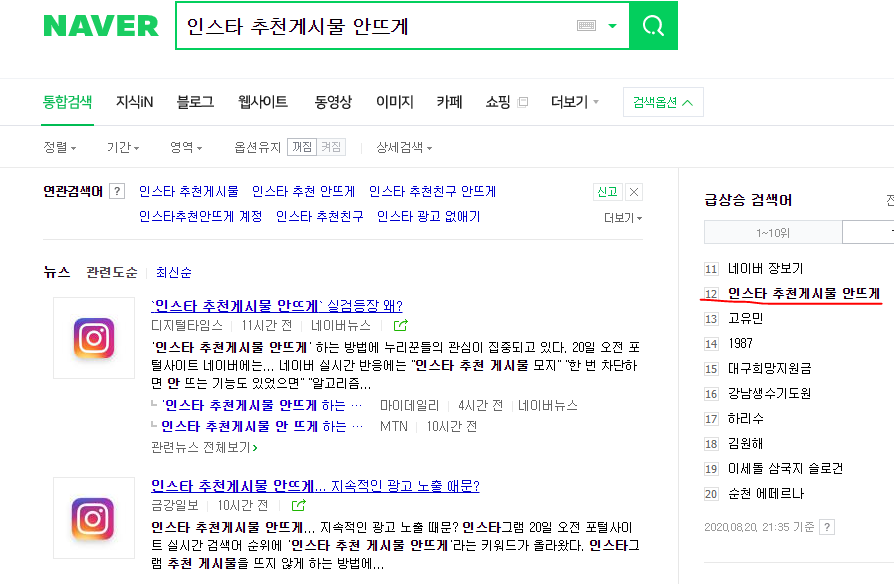Click related search 인스타 광고 없애기
The image size is (894, 584).
[x=429, y=216]
